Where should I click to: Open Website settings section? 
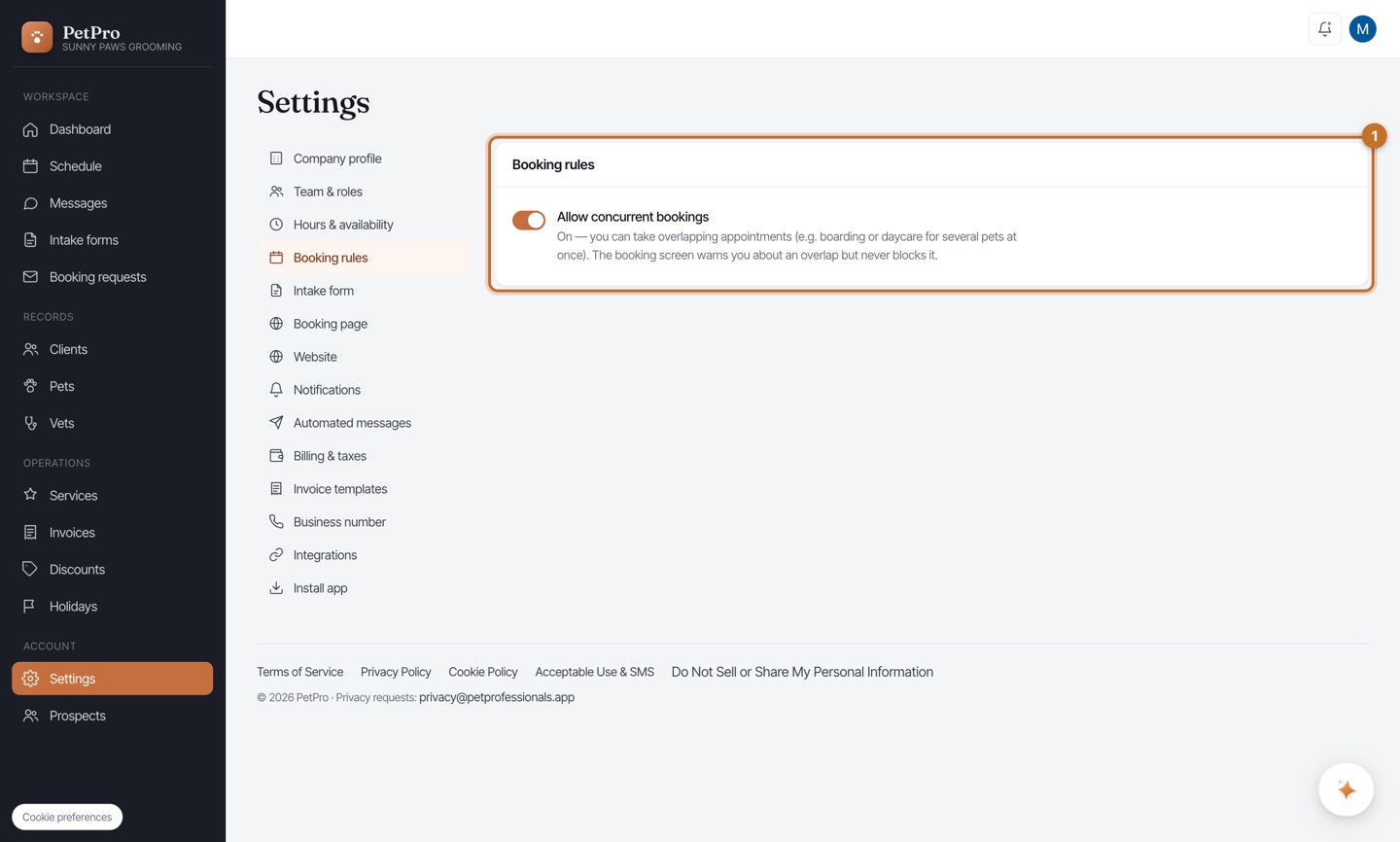[x=364, y=357]
